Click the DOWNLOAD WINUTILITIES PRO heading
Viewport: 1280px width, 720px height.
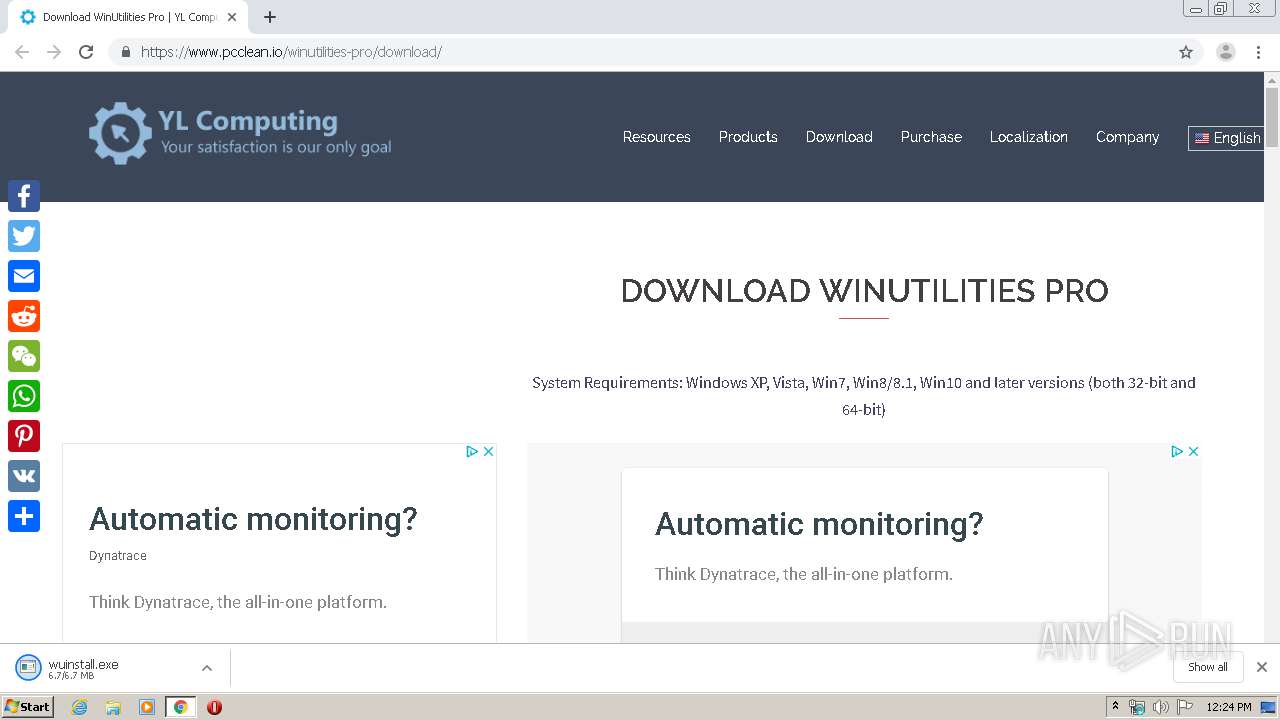coord(864,291)
